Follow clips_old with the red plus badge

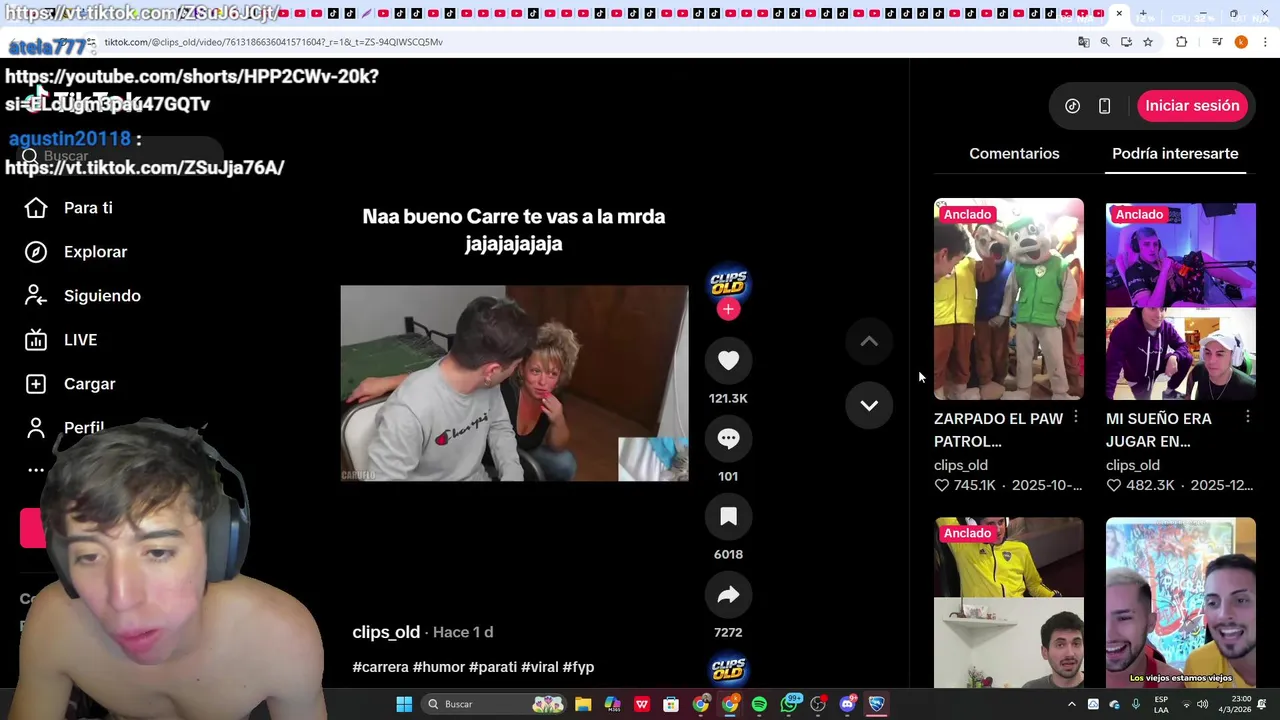[x=728, y=309]
